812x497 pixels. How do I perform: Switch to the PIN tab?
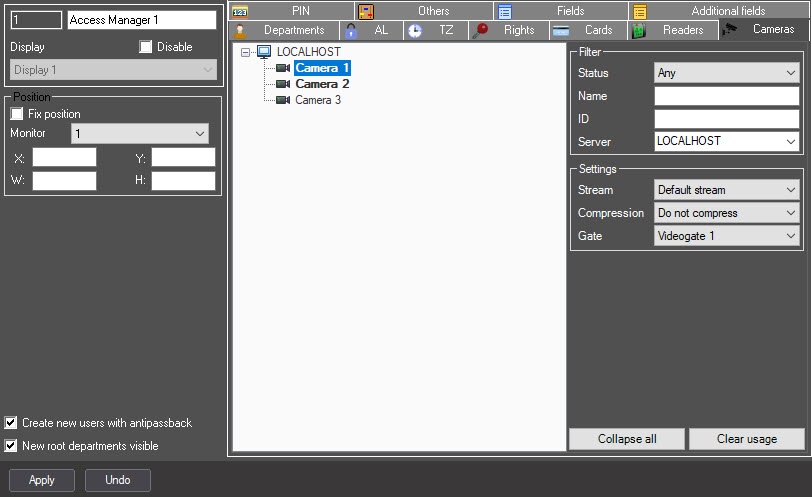click(292, 10)
